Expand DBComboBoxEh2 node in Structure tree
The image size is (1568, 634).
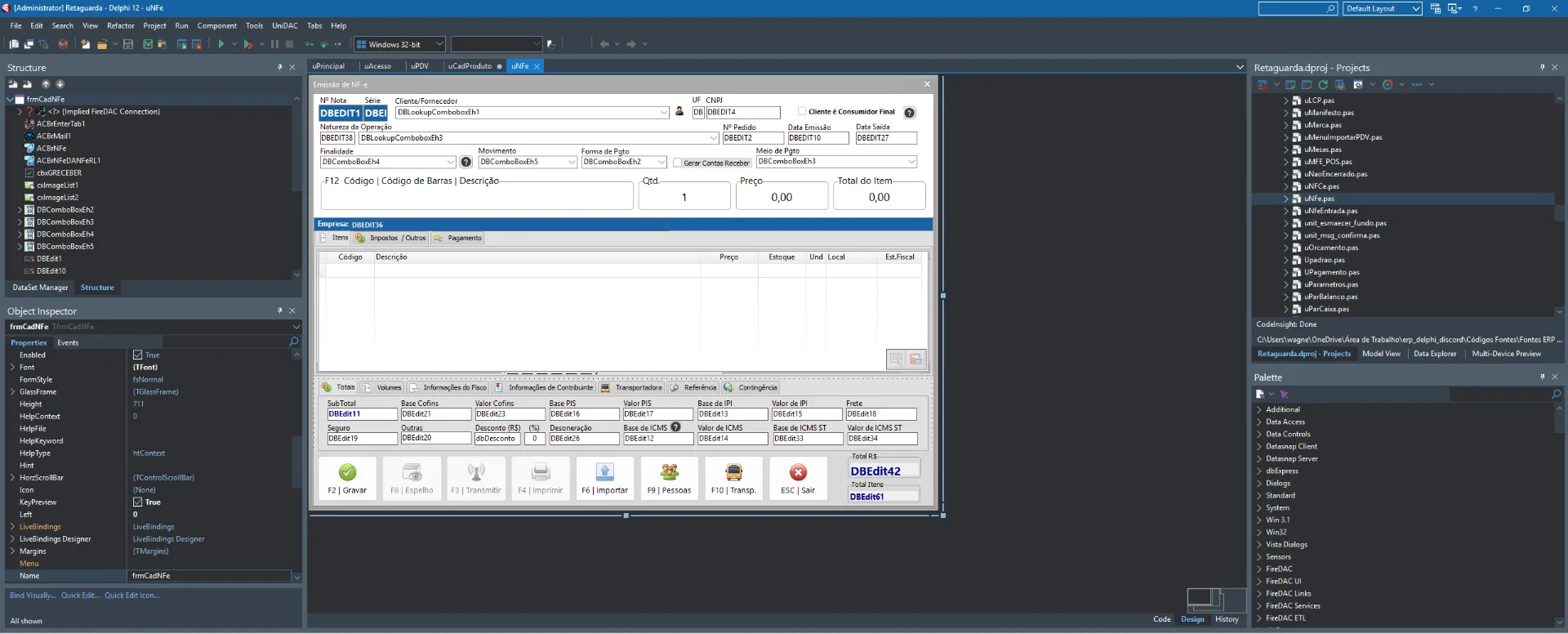click(20, 210)
